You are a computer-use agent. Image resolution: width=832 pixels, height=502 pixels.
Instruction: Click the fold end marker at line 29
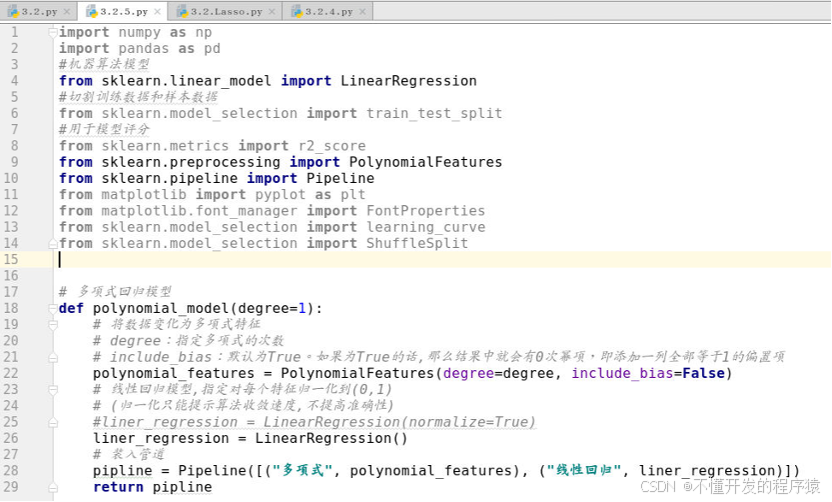click(53, 487)
